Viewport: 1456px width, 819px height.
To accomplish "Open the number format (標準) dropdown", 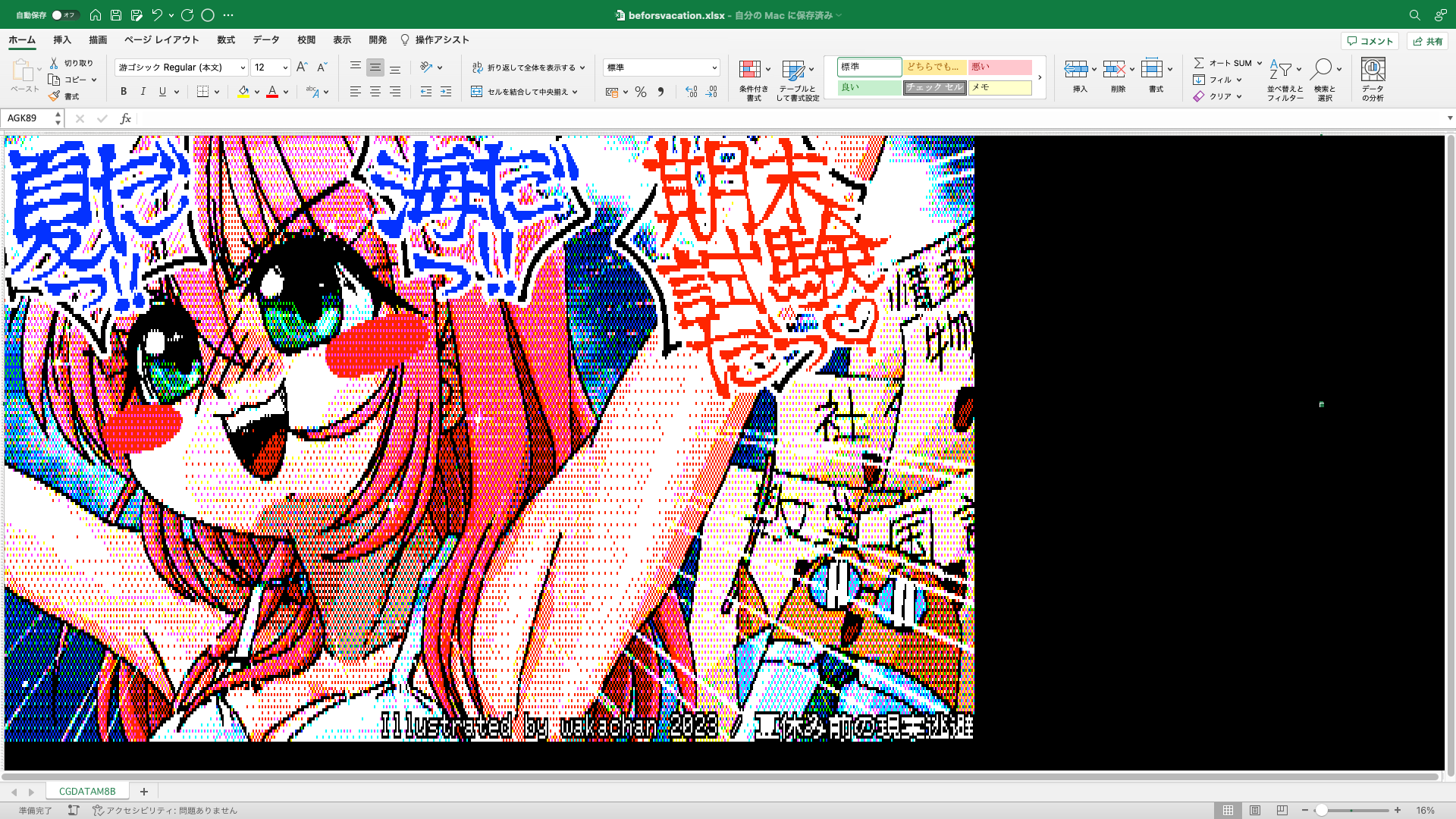I will [714, 67].
